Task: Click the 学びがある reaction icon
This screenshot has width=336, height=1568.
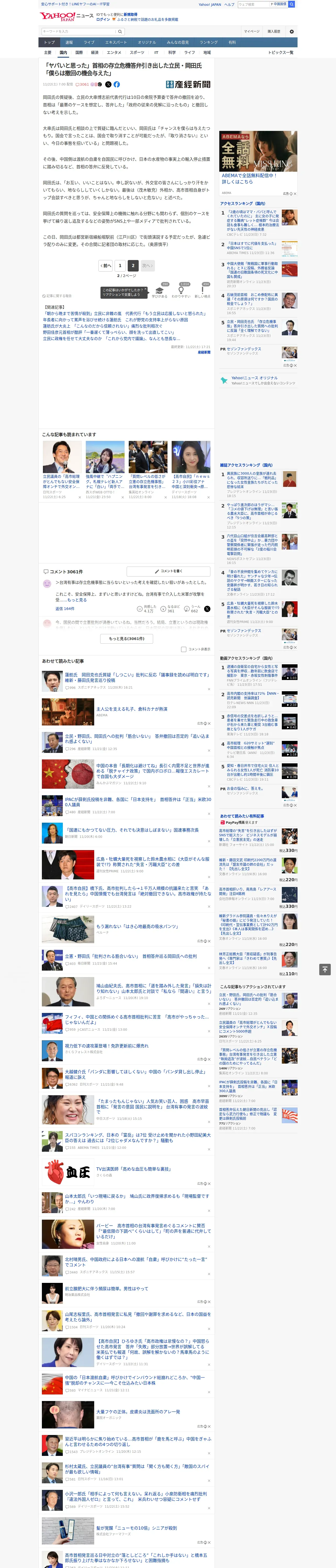Action: pos(159,290)
